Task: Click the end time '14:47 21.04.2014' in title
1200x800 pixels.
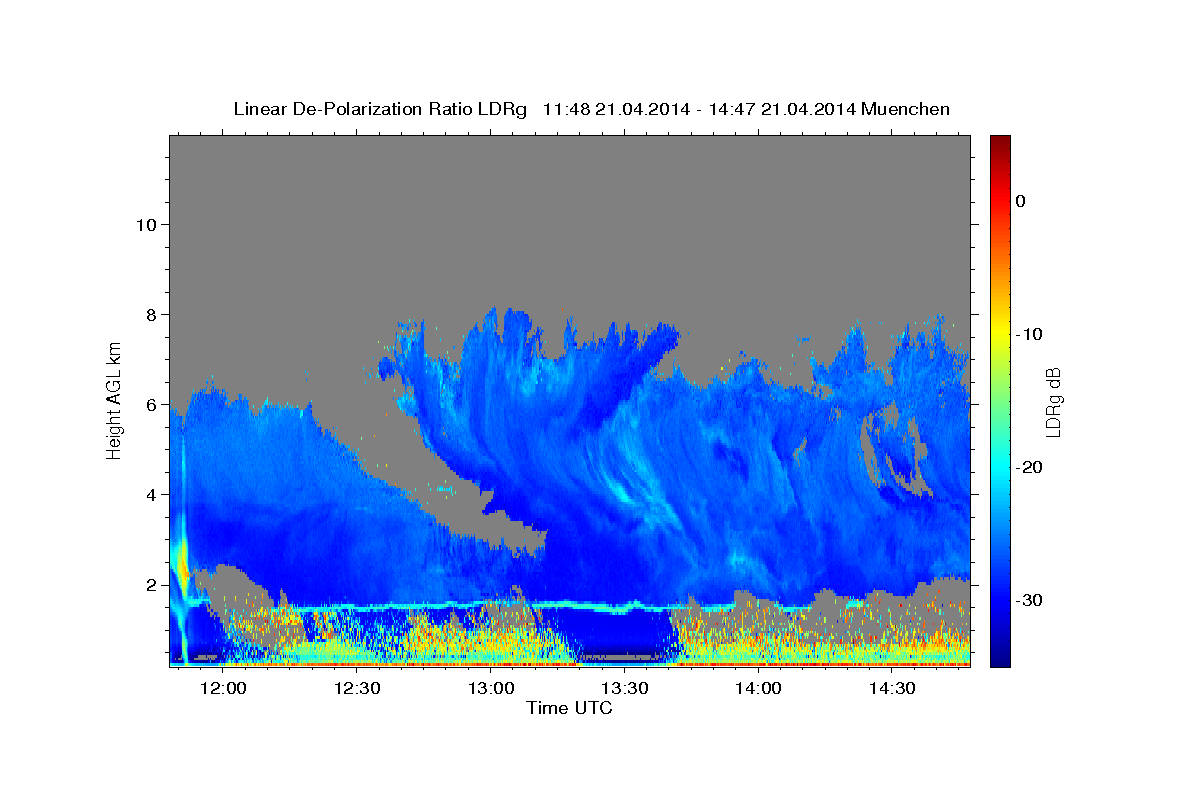Action: (x=781, y=109)
